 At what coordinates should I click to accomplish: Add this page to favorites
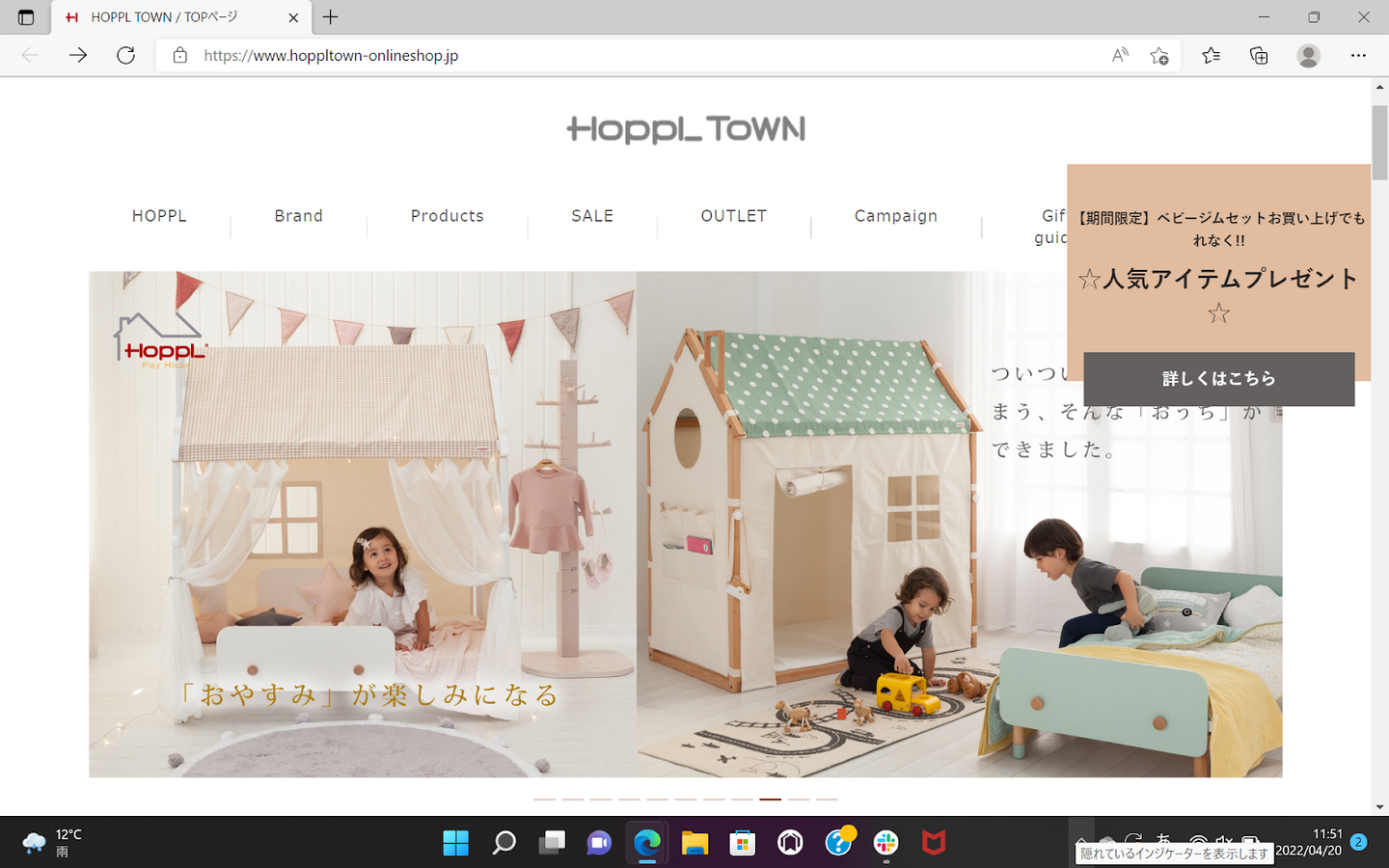1159,55
